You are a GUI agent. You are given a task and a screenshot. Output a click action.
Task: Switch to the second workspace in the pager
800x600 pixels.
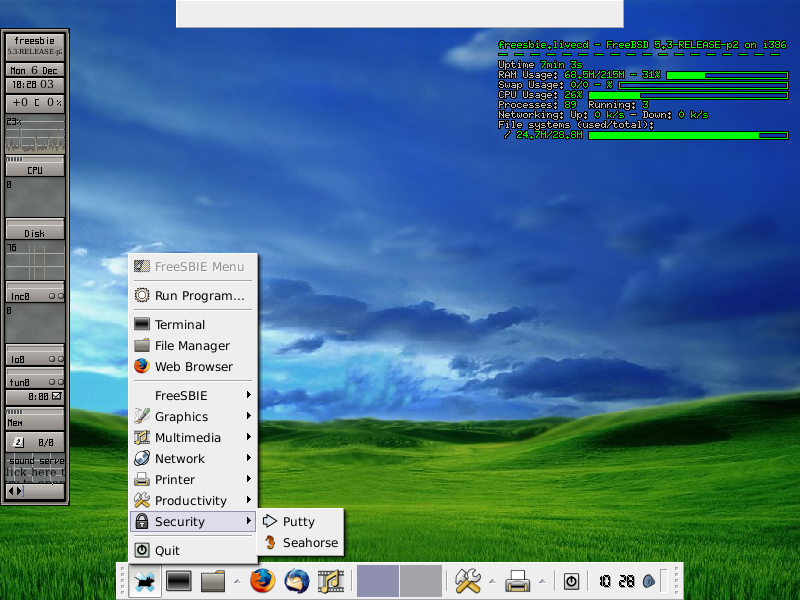pyautogui.click(x=421, y=581)
